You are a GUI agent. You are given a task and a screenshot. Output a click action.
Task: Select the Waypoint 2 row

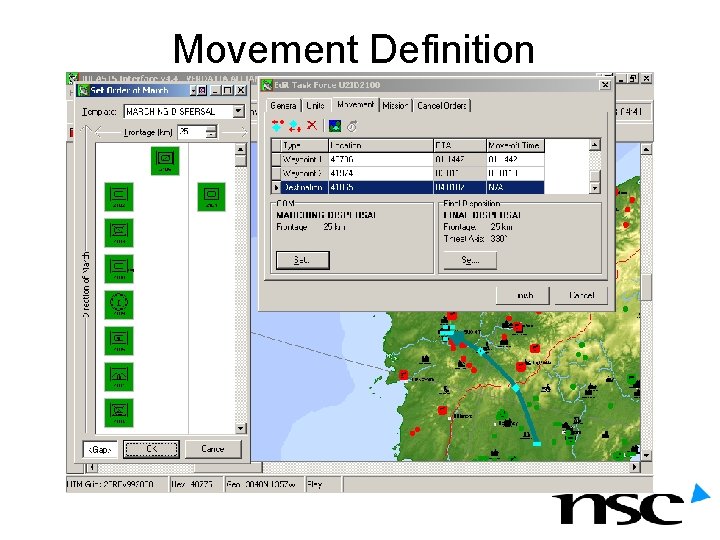pos(408,174)
